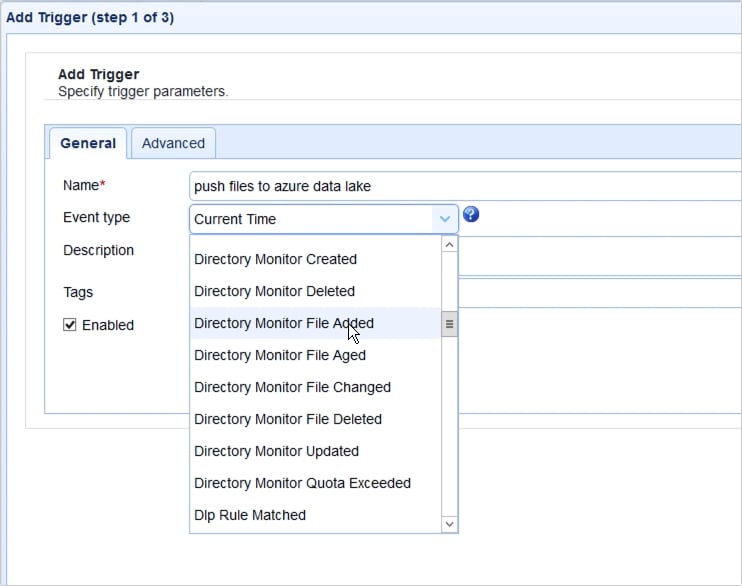Choose Directory Monitor Updated event
742x586 pixels.
(x=276, y=451)
